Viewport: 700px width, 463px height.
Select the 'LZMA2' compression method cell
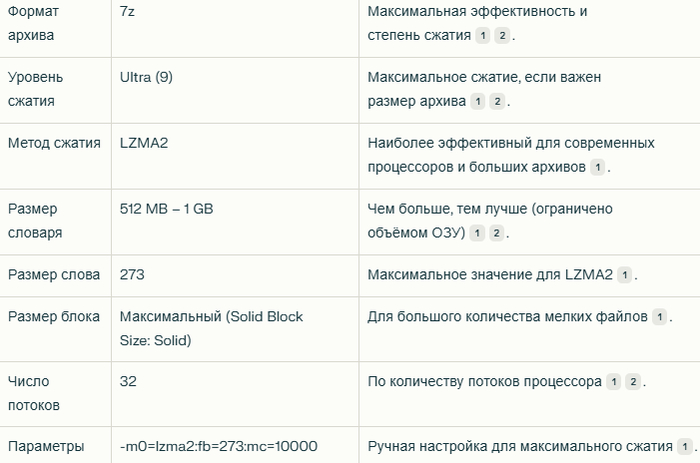coord(144,143)
